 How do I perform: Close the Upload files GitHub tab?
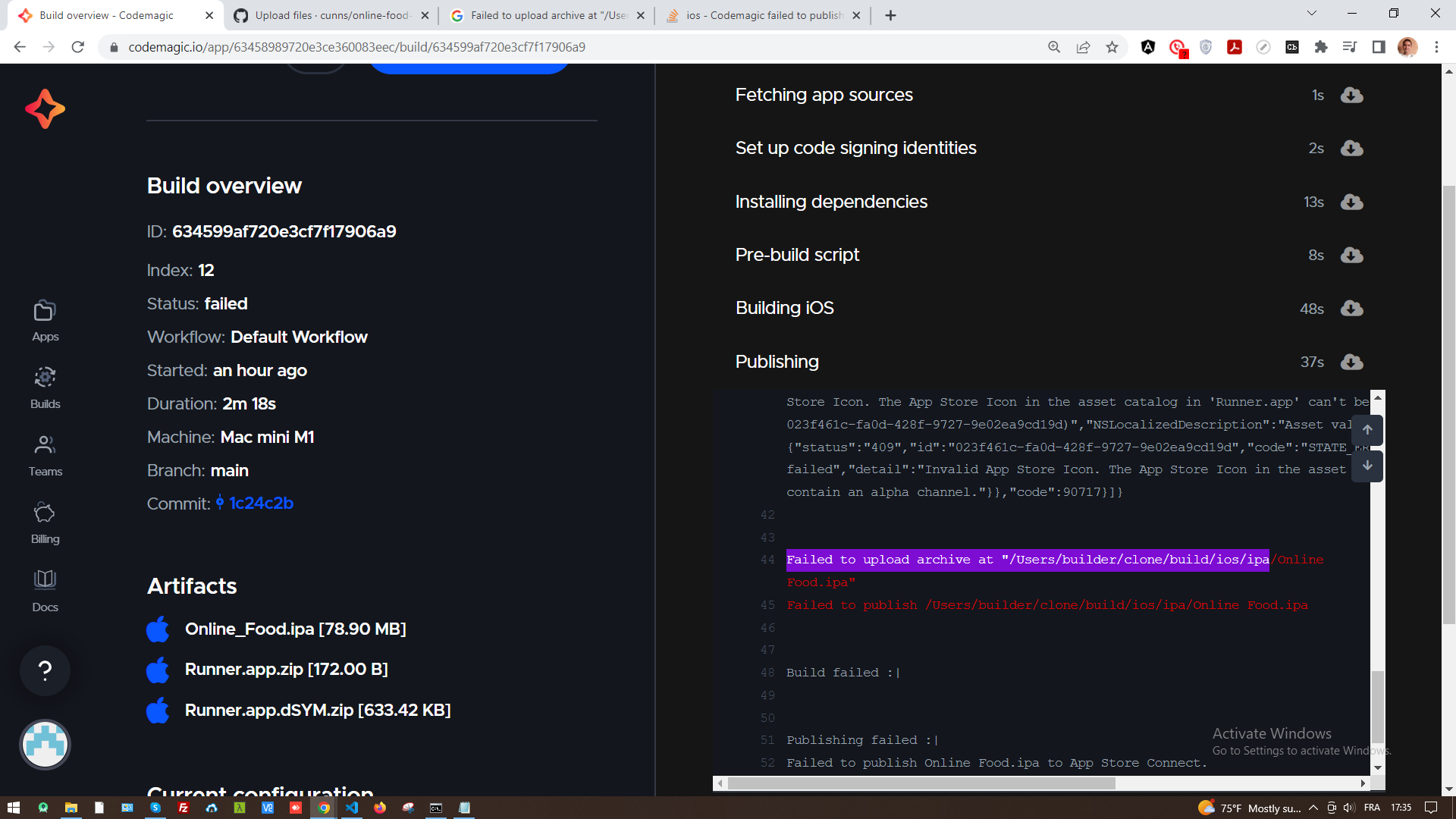pyautogui.click(x=425, y=15)
